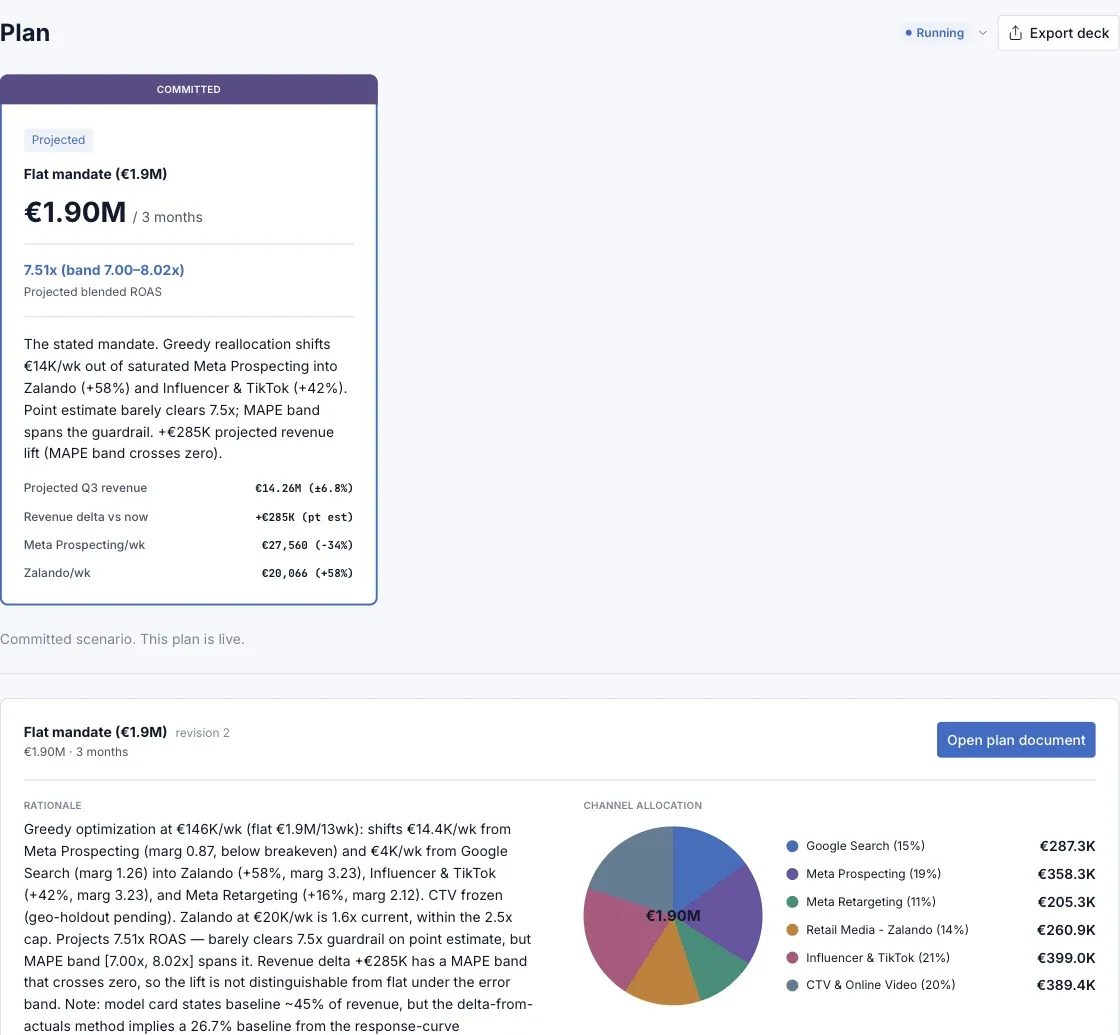
Task: Click the '€1.90M · 3 months' subtitle
Action: pos(76,752)
